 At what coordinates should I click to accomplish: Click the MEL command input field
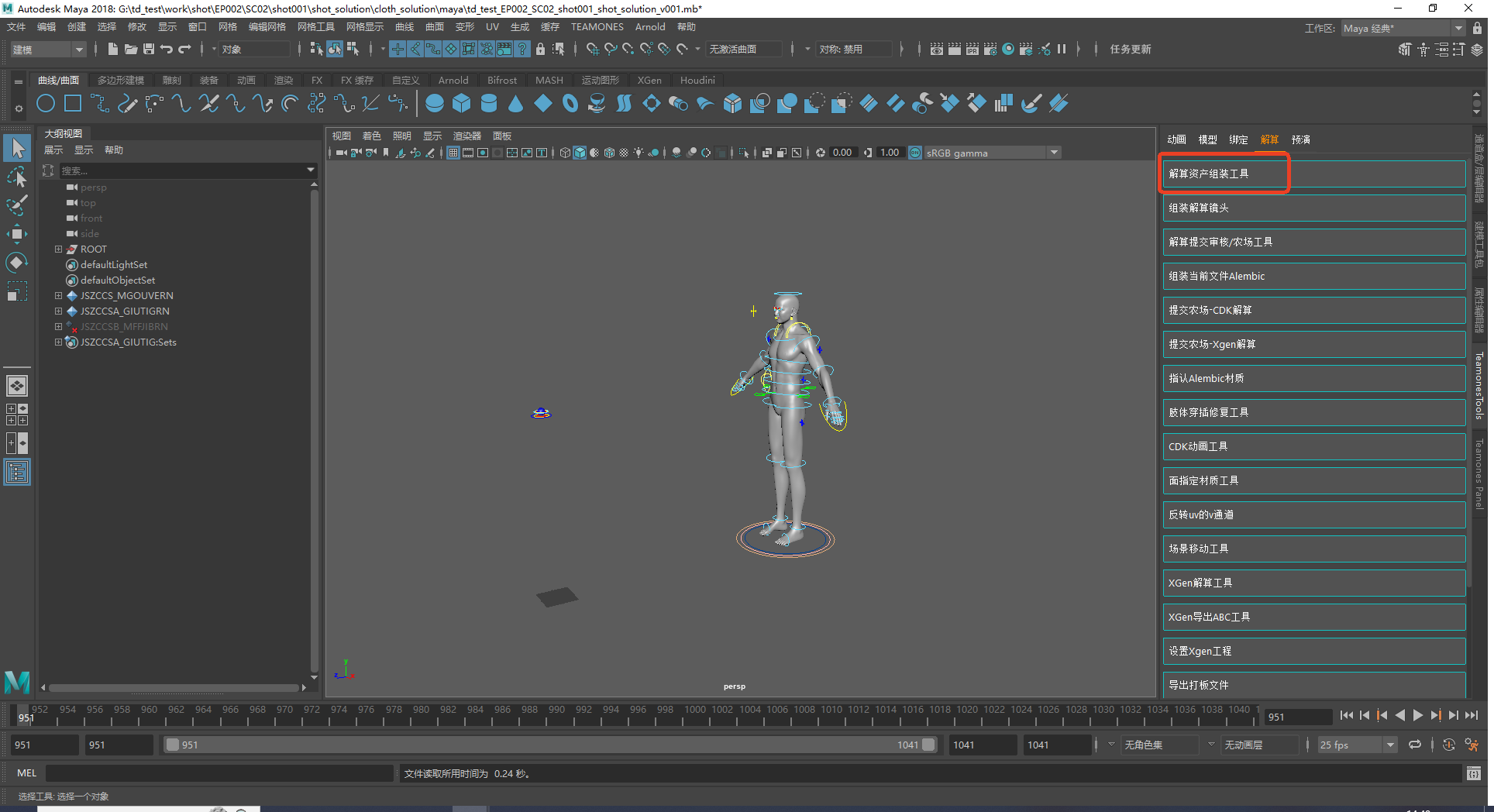click(x=219, y=772)
